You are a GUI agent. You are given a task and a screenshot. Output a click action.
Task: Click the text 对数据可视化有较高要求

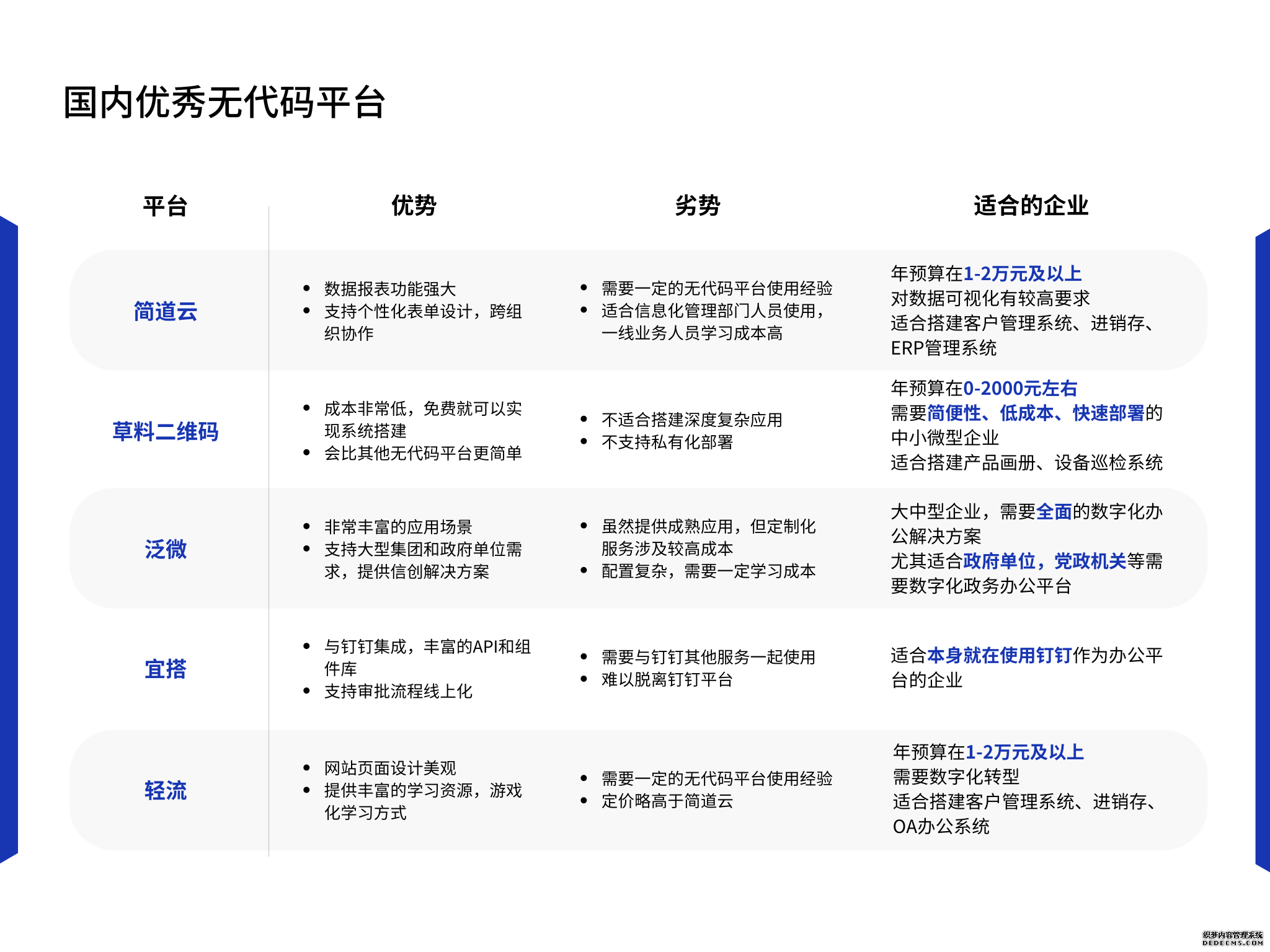[990, 298]
